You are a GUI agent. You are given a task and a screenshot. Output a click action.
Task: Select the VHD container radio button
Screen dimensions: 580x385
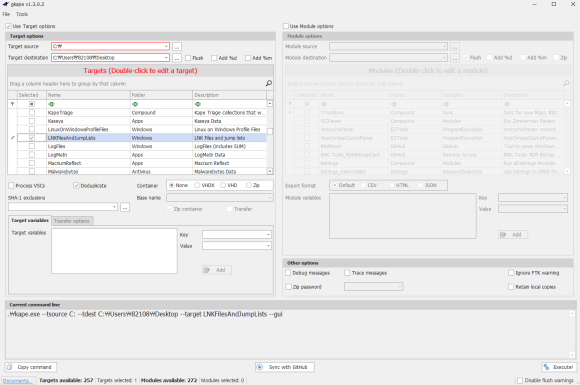pyautogui.click(x=223, y=185)
